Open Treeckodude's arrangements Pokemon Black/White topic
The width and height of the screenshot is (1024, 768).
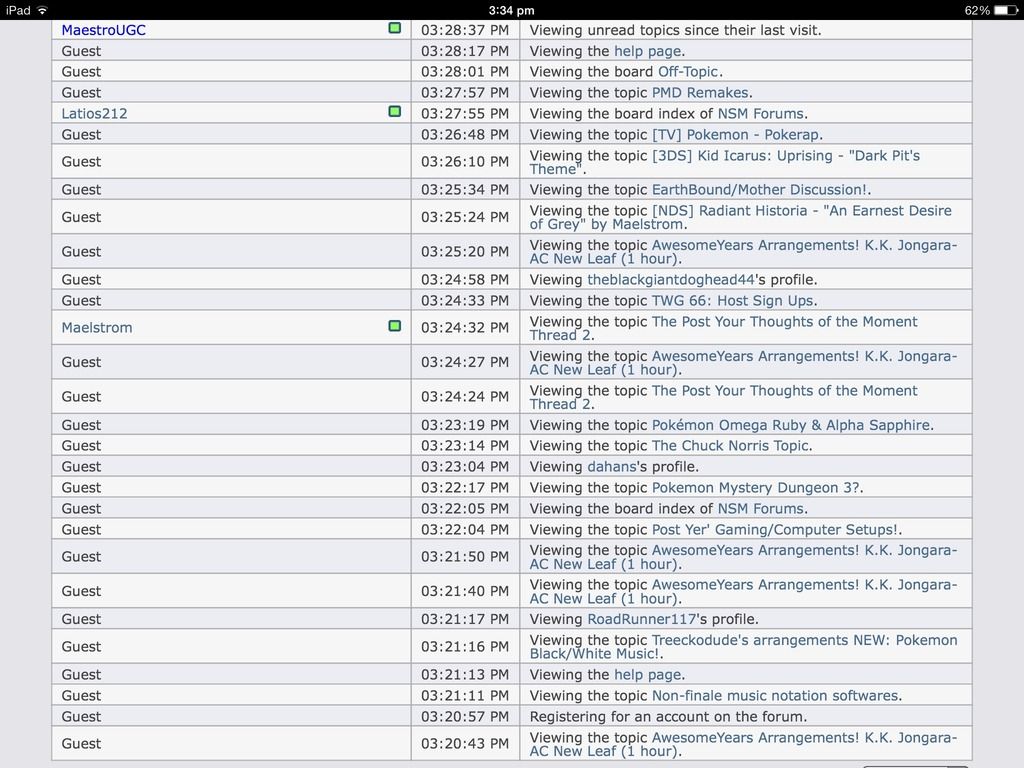point(743,647)
